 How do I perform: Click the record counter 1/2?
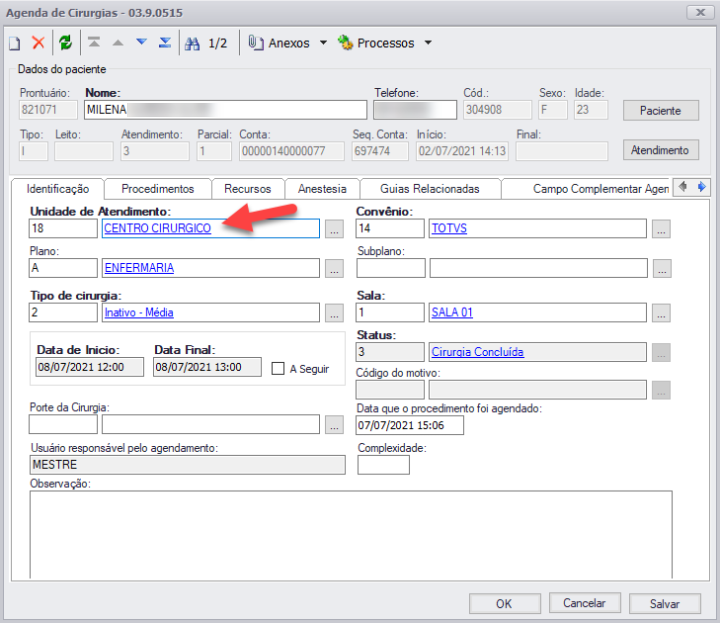218,44
